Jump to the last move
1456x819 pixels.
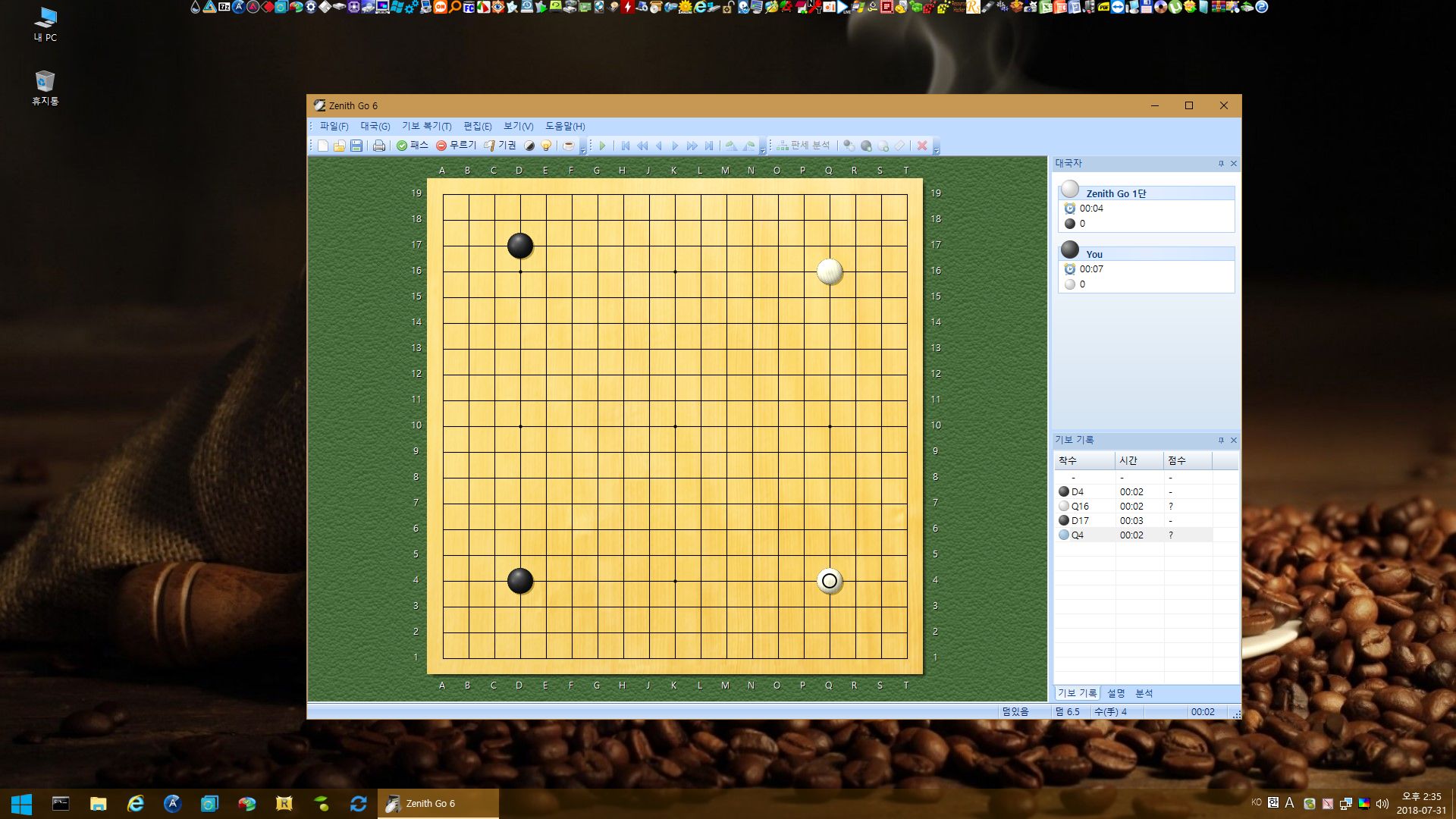click(x=709, y=146)
